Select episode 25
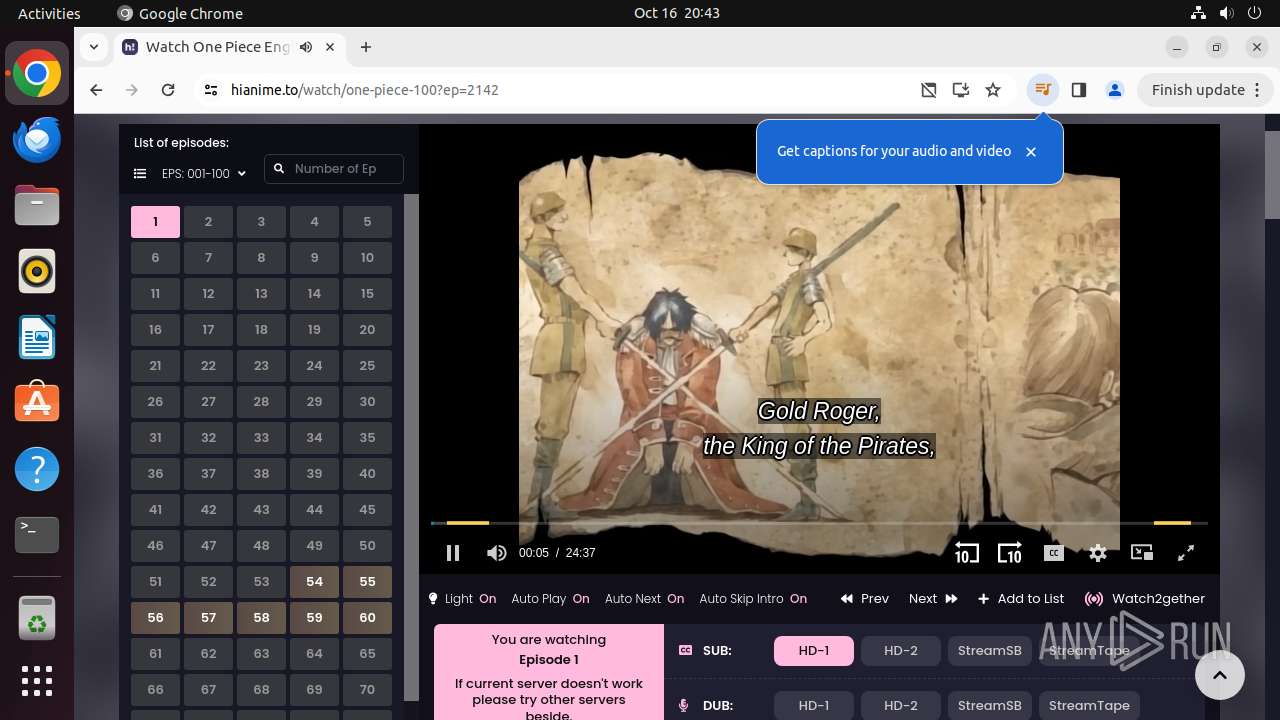The width and height of the screenshot is (1280, 720). 367,366
